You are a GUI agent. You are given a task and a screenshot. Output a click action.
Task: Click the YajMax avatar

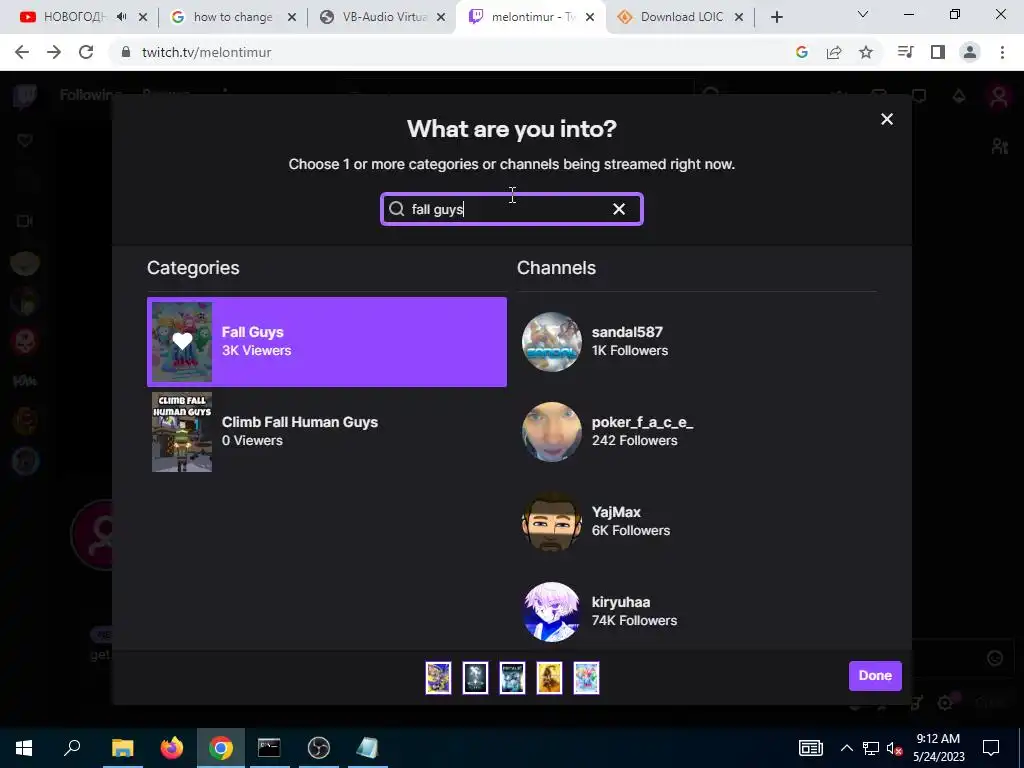pyautogui.click(x=552, y=521)
